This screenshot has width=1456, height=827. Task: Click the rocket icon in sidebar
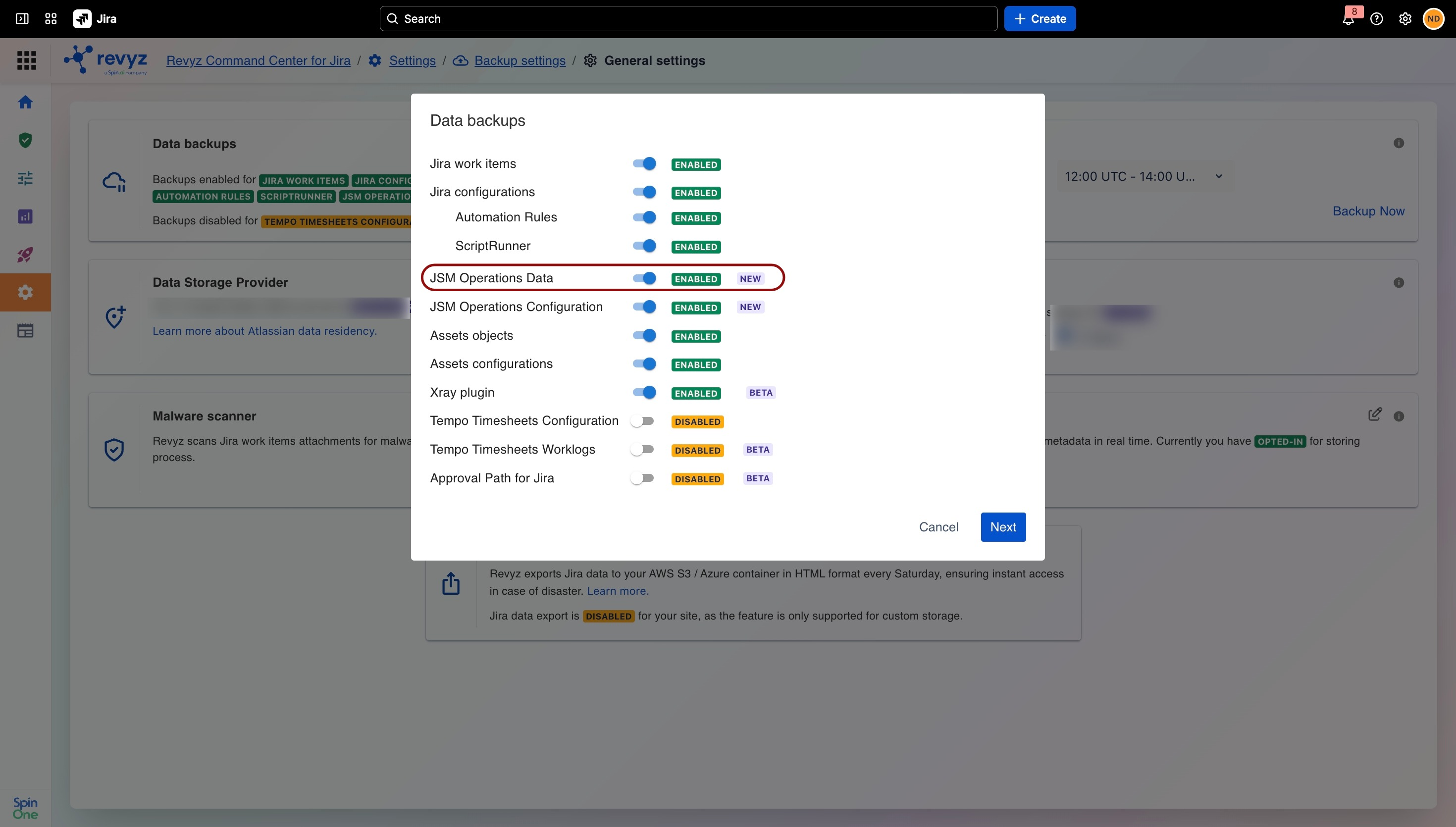click(x=25, y=255)
